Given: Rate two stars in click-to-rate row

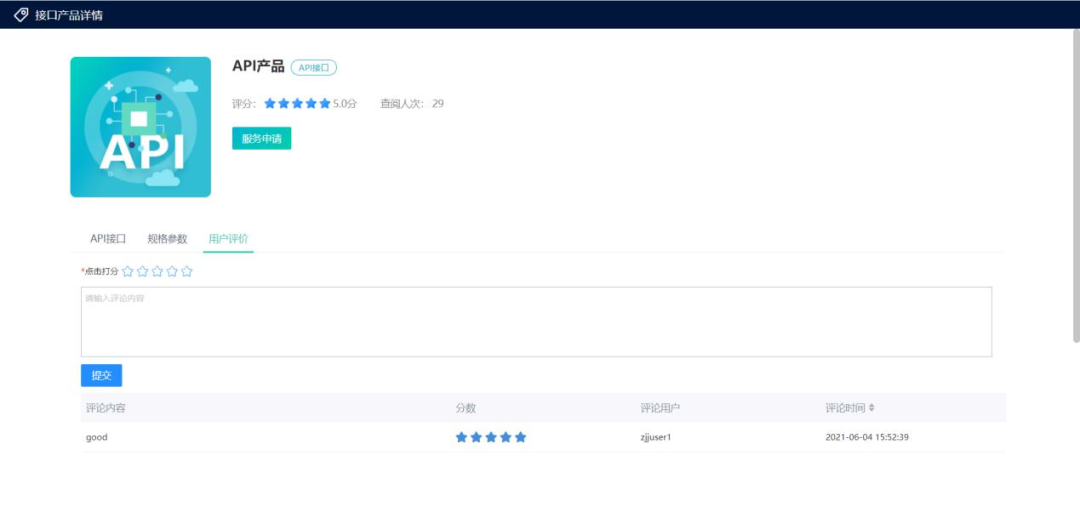Looking at the screenshot, I should (x=143, y=271).
